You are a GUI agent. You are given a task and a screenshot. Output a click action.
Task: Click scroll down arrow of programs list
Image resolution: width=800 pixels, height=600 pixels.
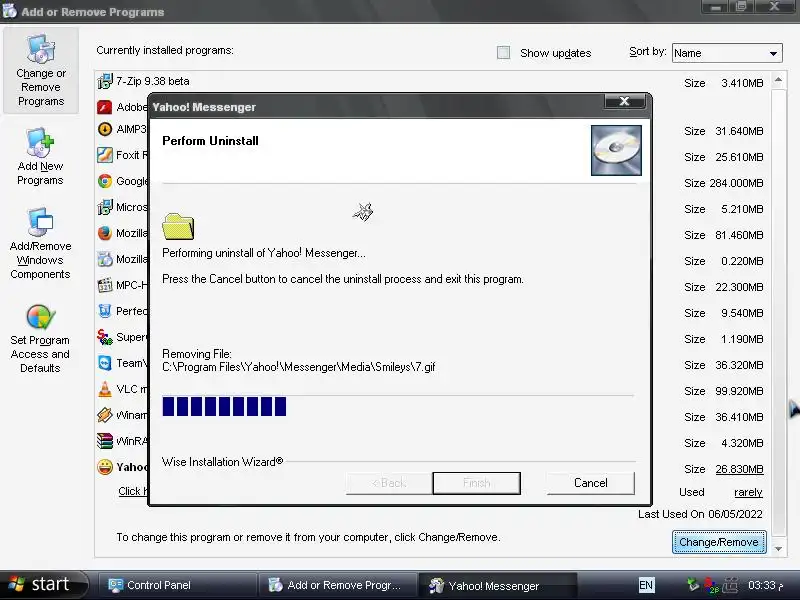click(779, 549)
